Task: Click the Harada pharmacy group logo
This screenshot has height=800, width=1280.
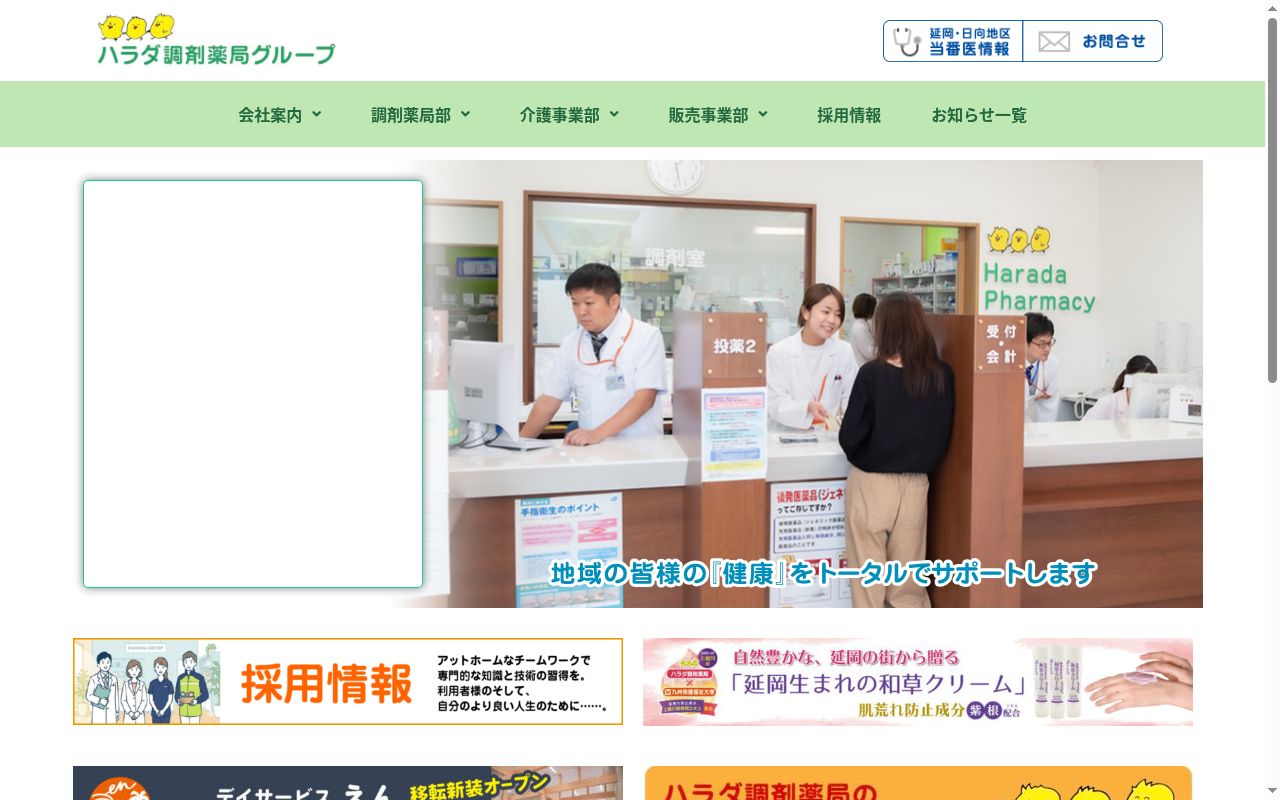Action: [216, 40]
